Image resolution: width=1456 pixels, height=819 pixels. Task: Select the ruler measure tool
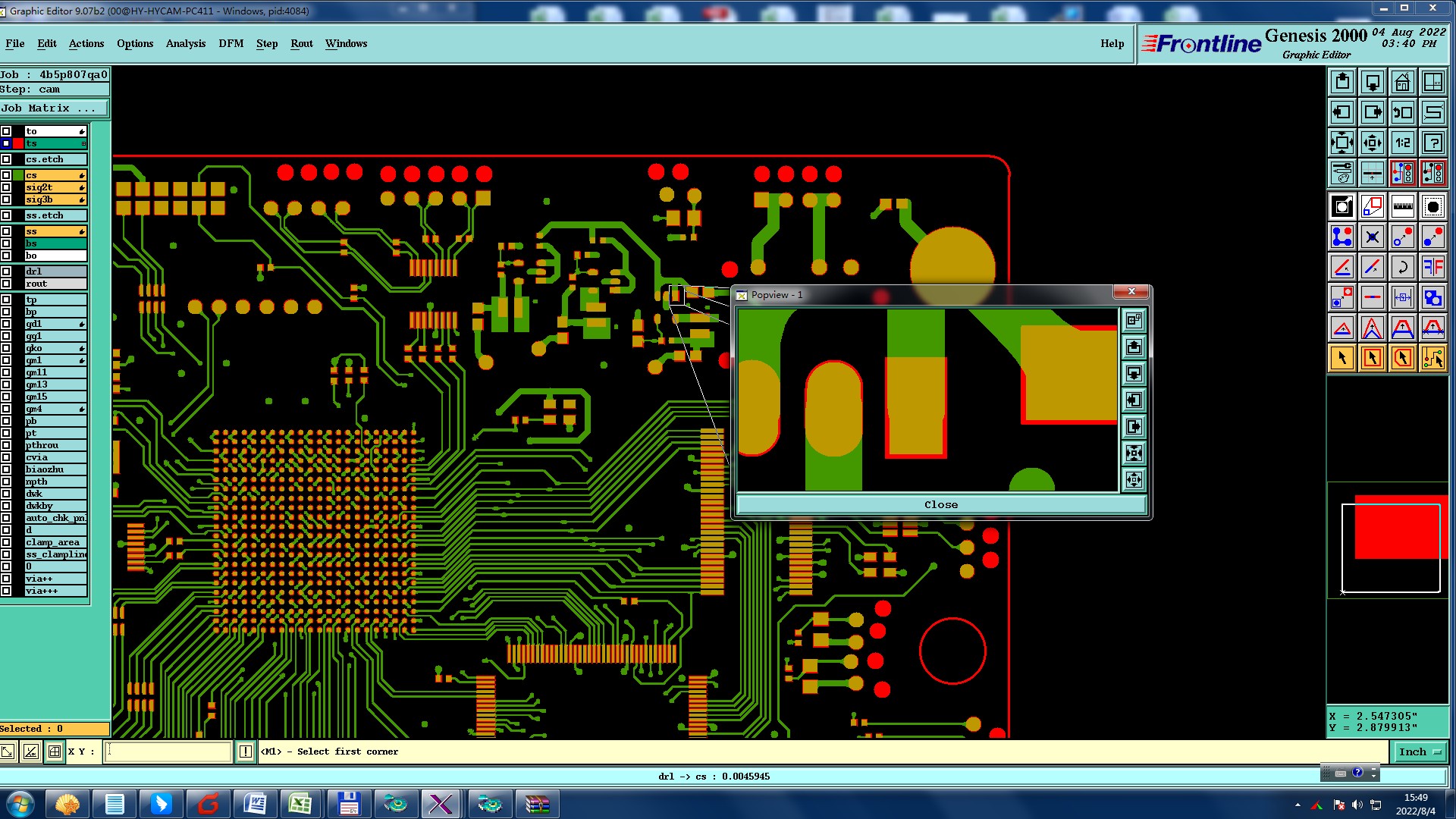1402,206
